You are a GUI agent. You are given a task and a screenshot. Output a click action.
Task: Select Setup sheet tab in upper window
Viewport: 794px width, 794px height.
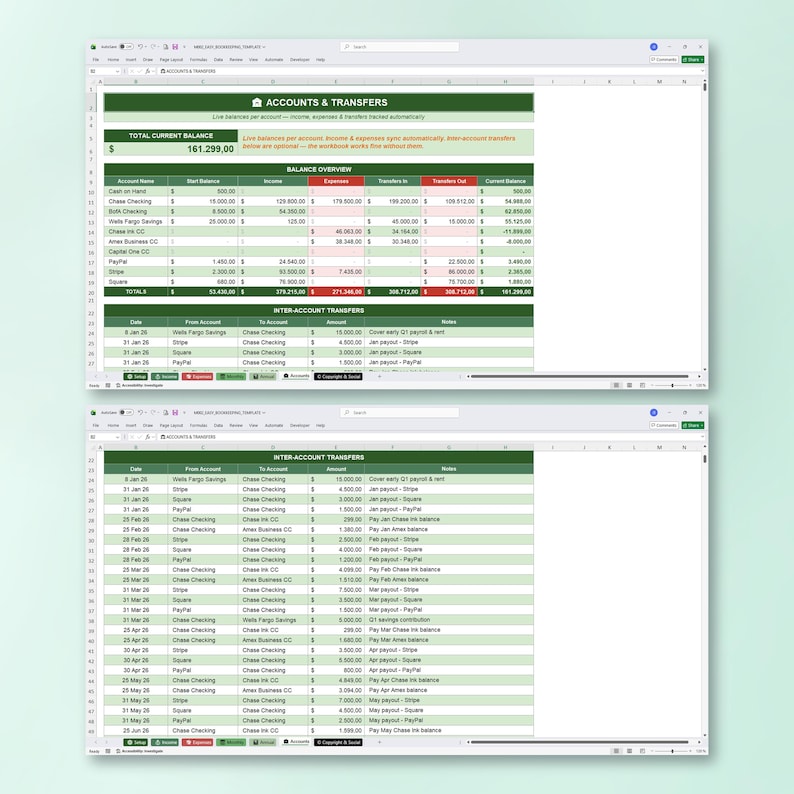[136, 377]
